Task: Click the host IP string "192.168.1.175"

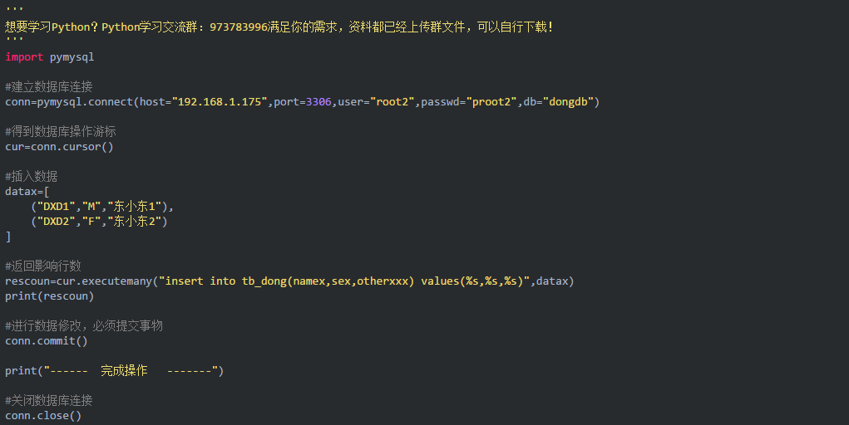Action: coord(219,102)
